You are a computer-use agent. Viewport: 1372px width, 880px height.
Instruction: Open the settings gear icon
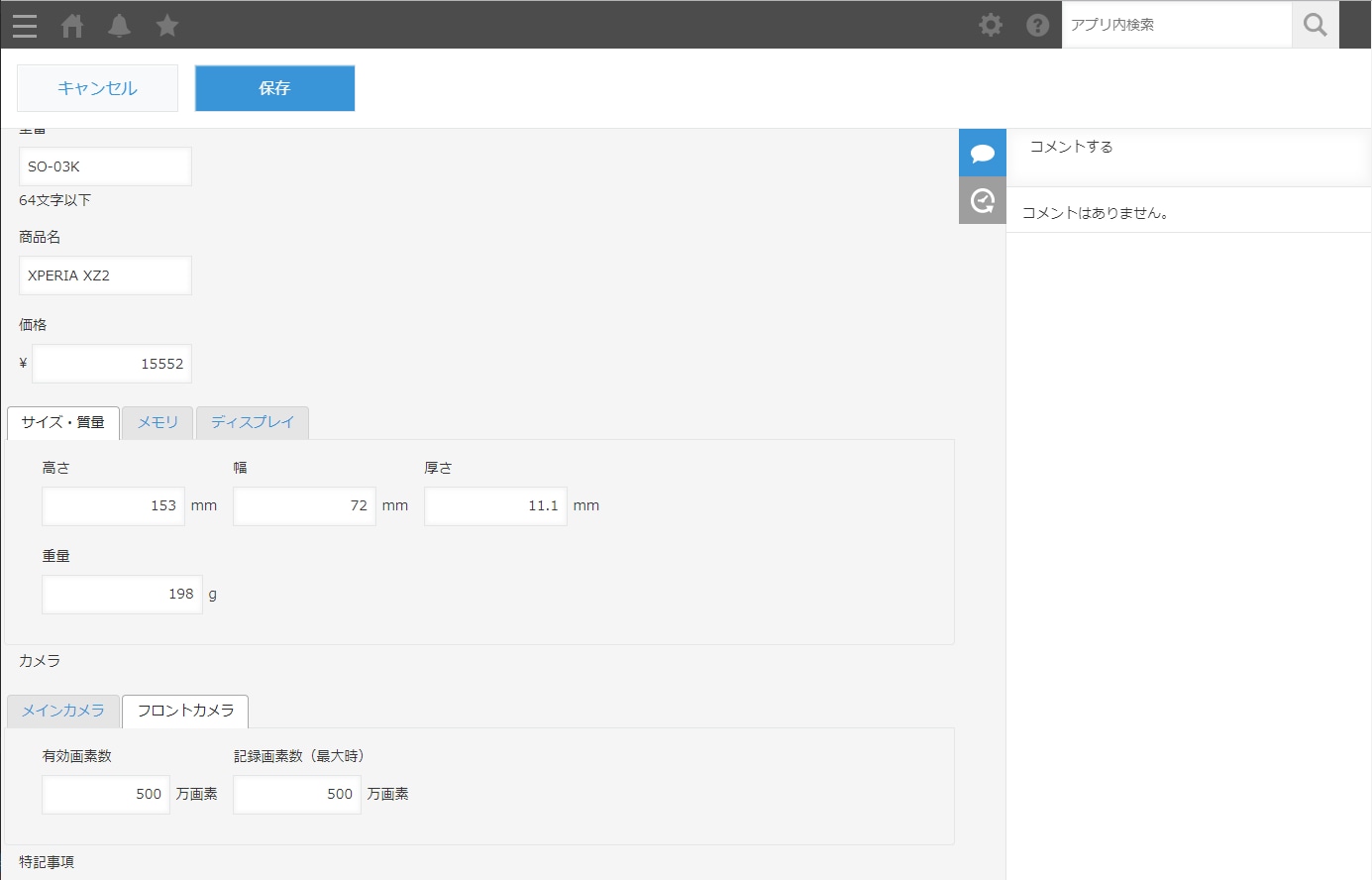991,25
